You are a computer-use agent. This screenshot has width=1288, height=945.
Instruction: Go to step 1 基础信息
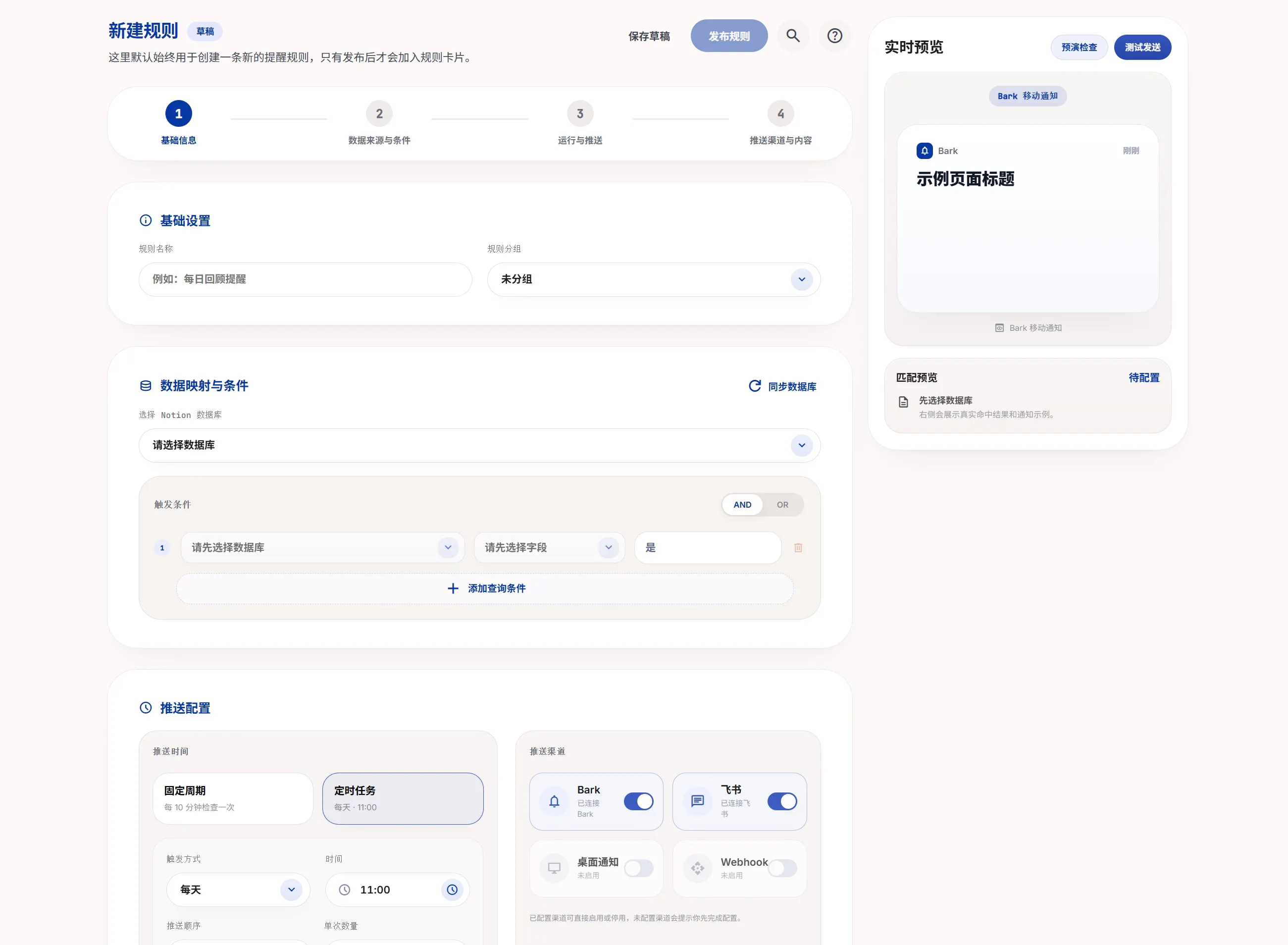tap(178, 123)
